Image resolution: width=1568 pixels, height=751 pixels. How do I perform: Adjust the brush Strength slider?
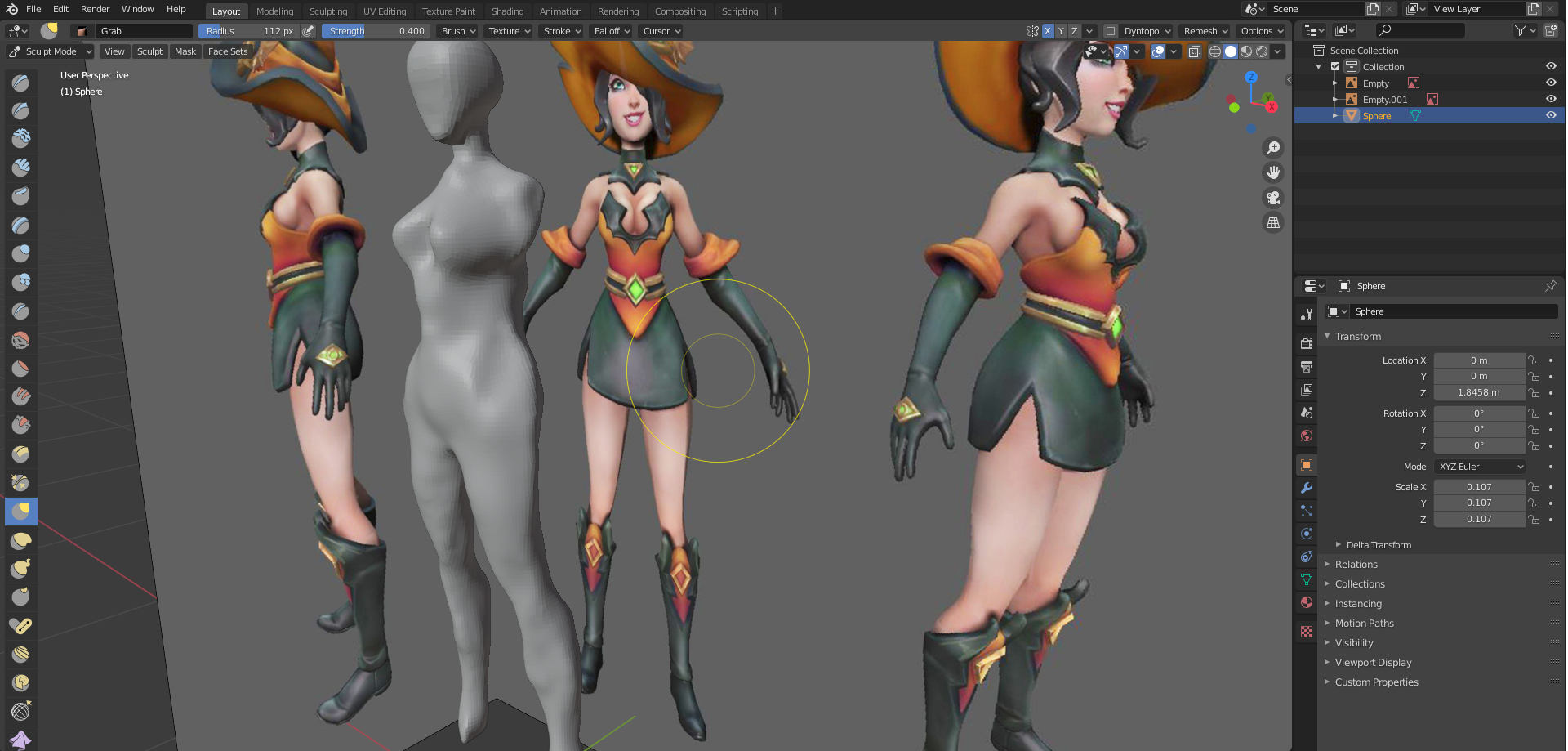tap(376, 31)
